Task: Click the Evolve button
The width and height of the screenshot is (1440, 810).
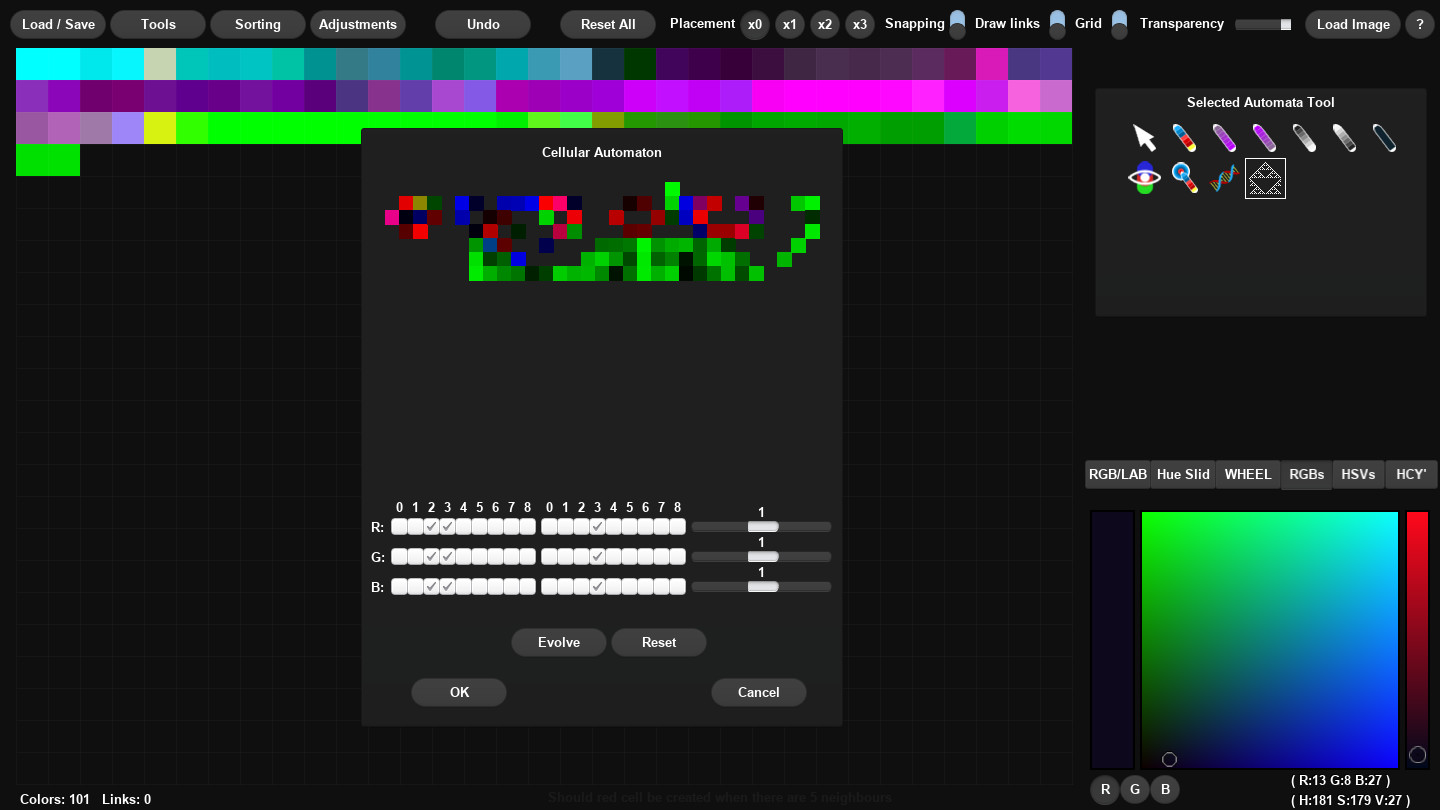Action: (x=558, y=642)
